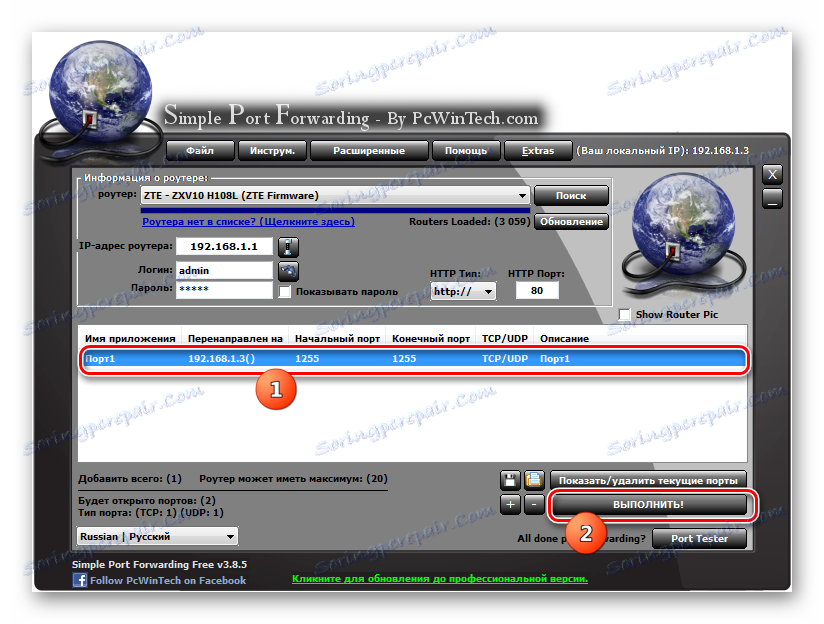Click the HTTP Порт 80 field

[537, 290]
